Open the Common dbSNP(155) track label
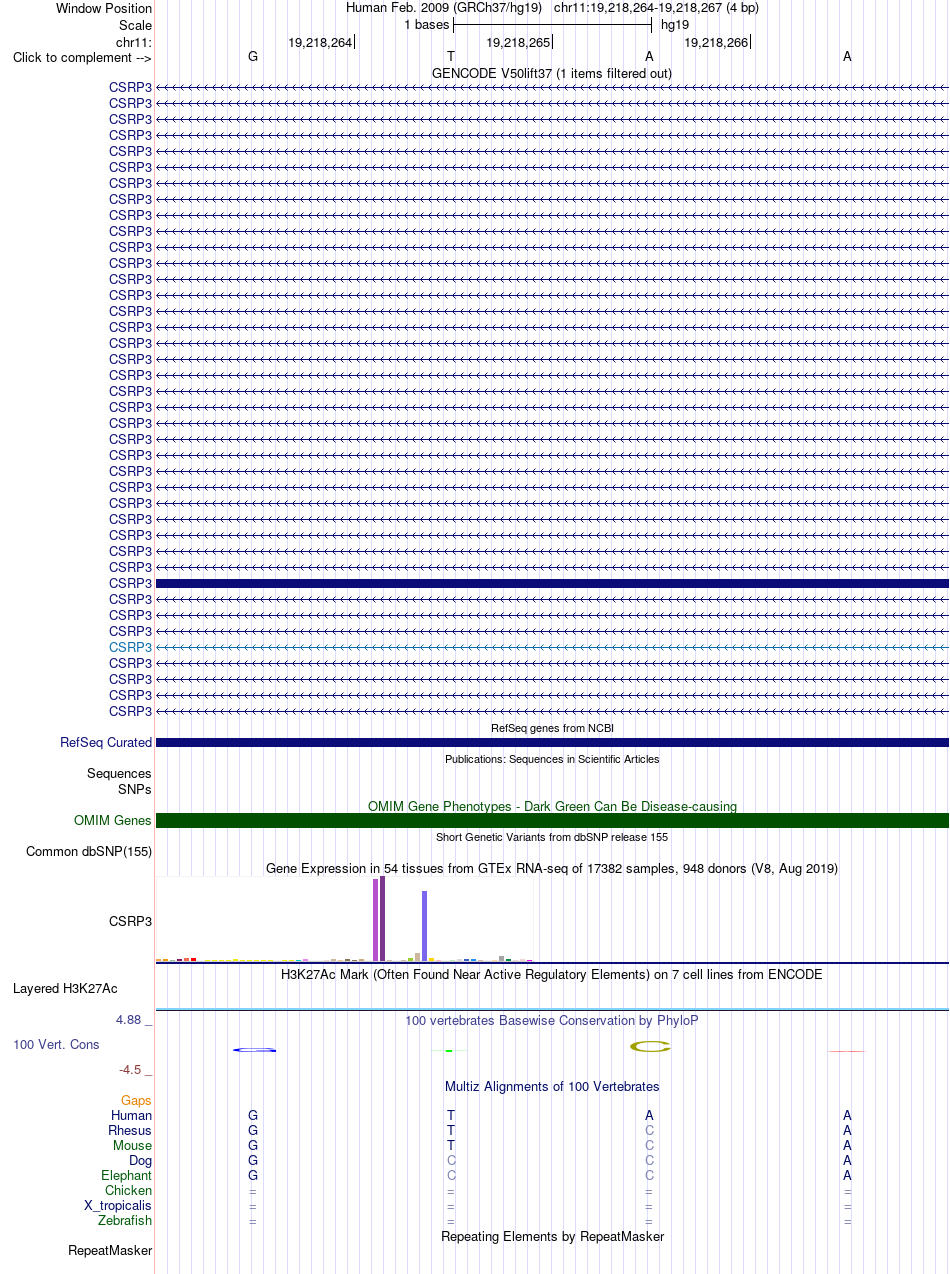The width and height of the screenshot is (950, 1274). pos(89,852)
